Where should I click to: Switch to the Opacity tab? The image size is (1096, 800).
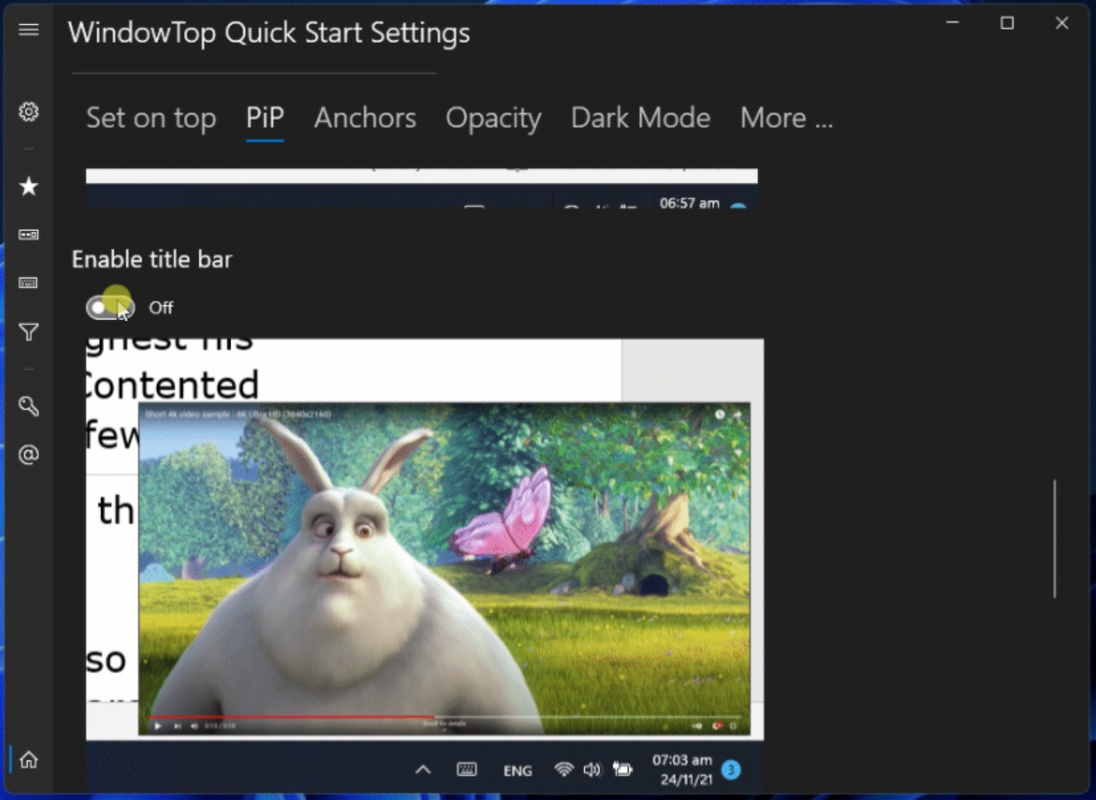coord(493,117)
